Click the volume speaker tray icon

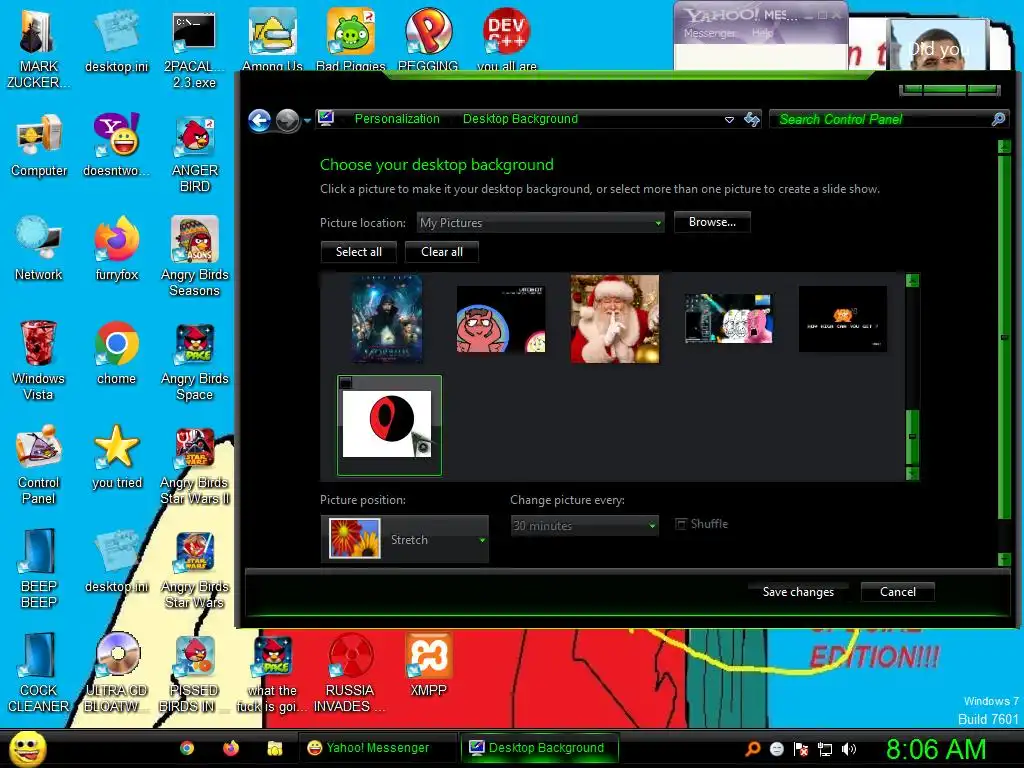tap(848, 749)
